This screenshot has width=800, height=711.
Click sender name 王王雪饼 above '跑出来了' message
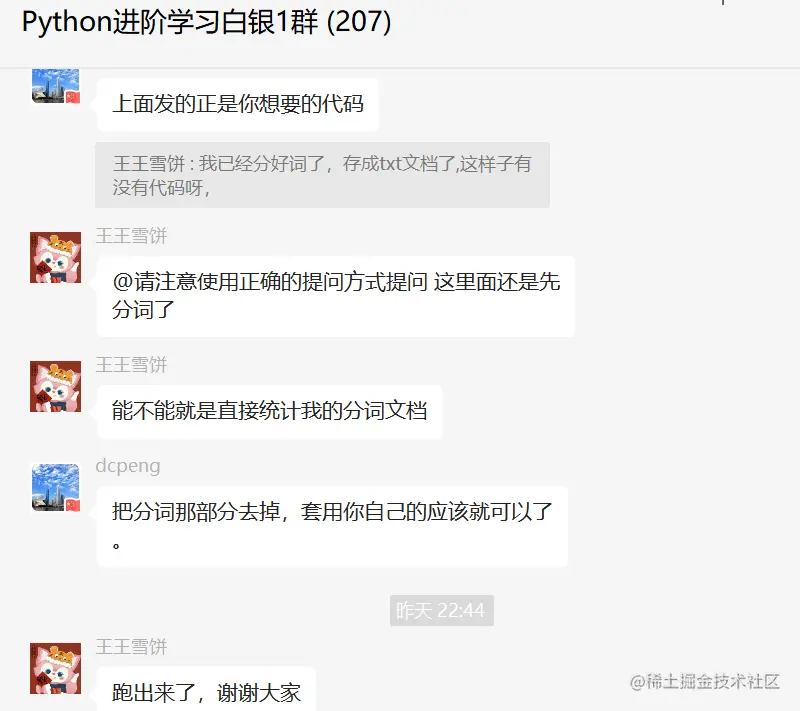[x=131, y=647]
